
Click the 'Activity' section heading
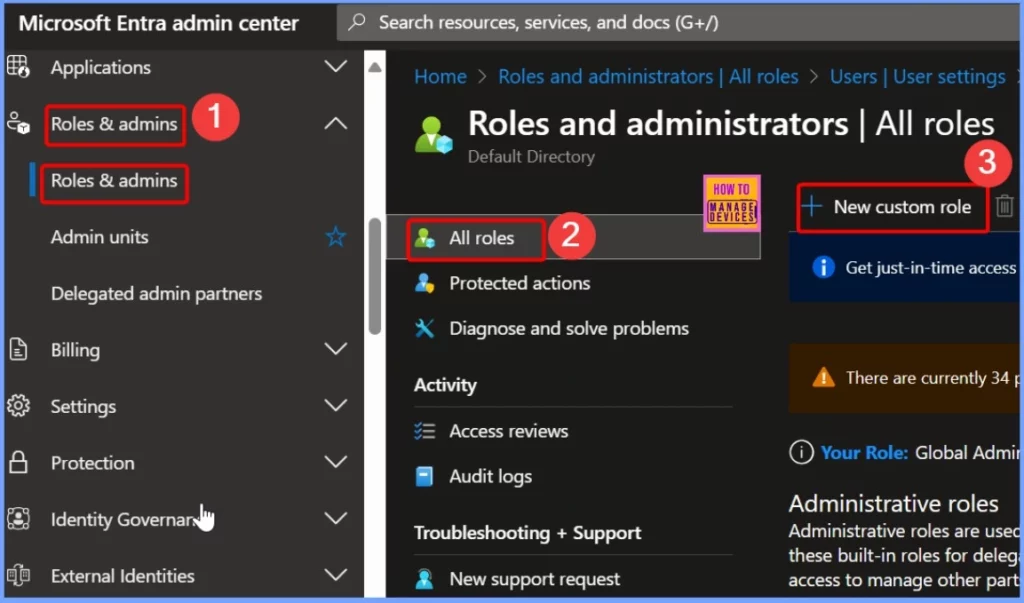click(x=445, y=385)
